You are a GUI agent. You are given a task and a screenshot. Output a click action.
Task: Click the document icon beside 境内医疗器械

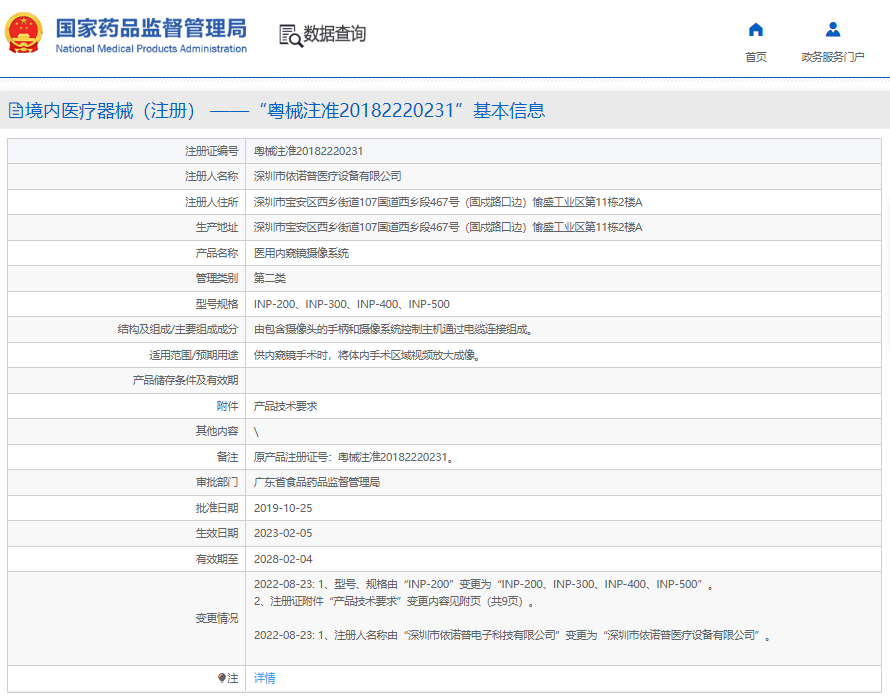tap(16, 111)
